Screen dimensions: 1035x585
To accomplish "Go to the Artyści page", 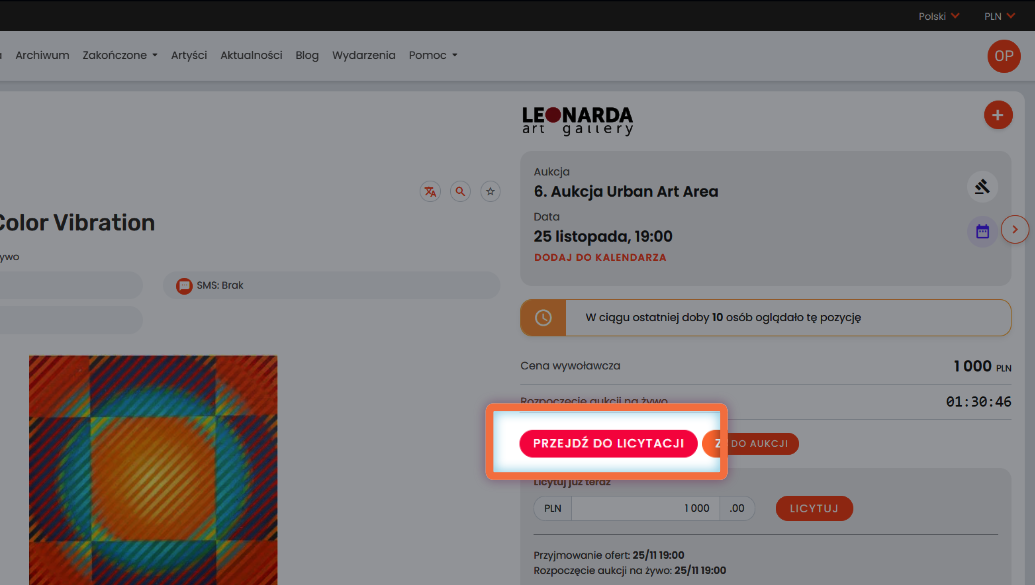I will (189, 55).
